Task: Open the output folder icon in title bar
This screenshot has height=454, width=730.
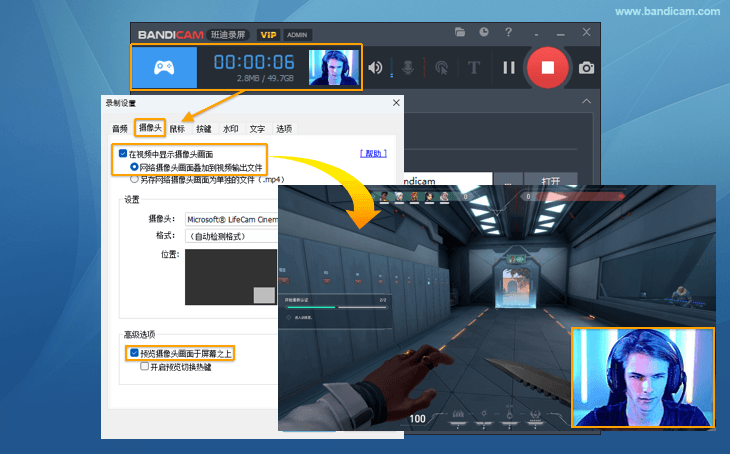Action: [460, 32]
